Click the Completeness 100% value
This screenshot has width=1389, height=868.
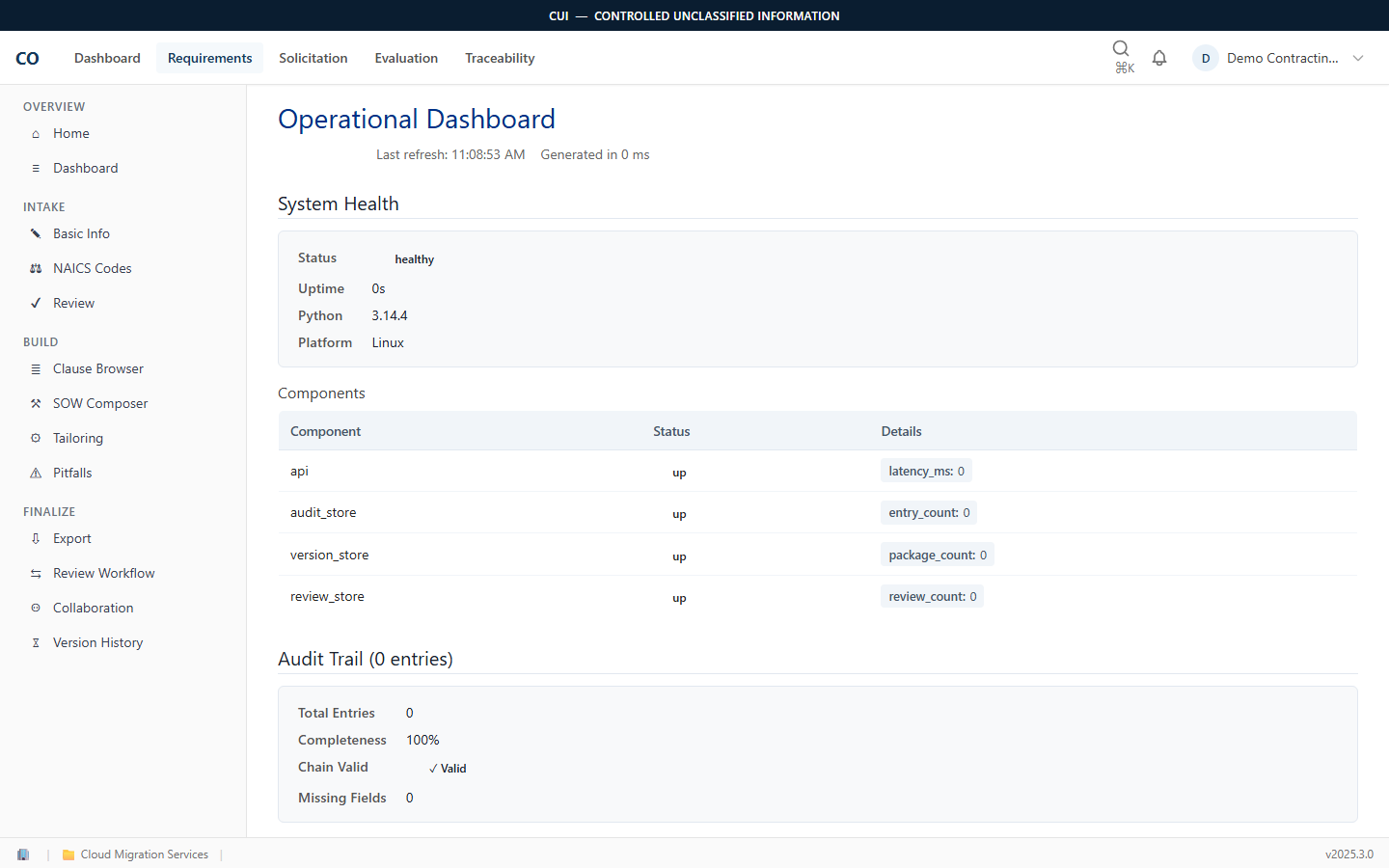[422, 740]
